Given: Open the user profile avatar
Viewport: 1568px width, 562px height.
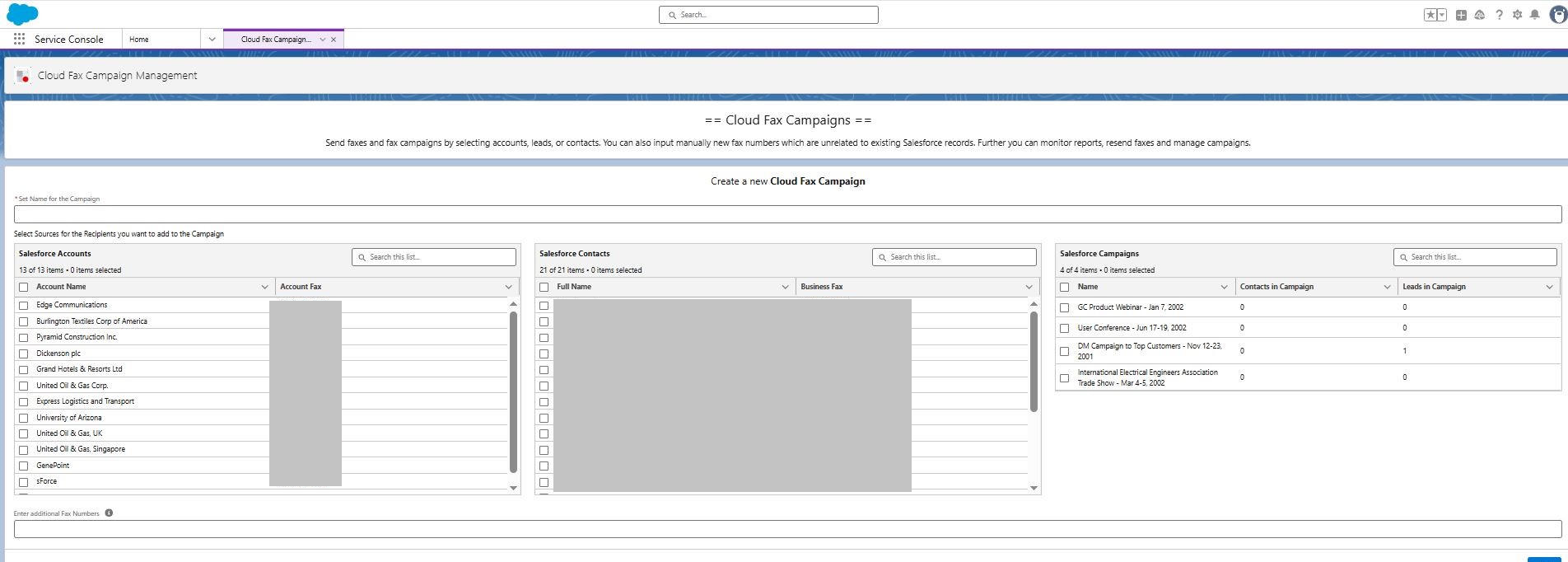Looking at the screenshot, I should 1557,15.
